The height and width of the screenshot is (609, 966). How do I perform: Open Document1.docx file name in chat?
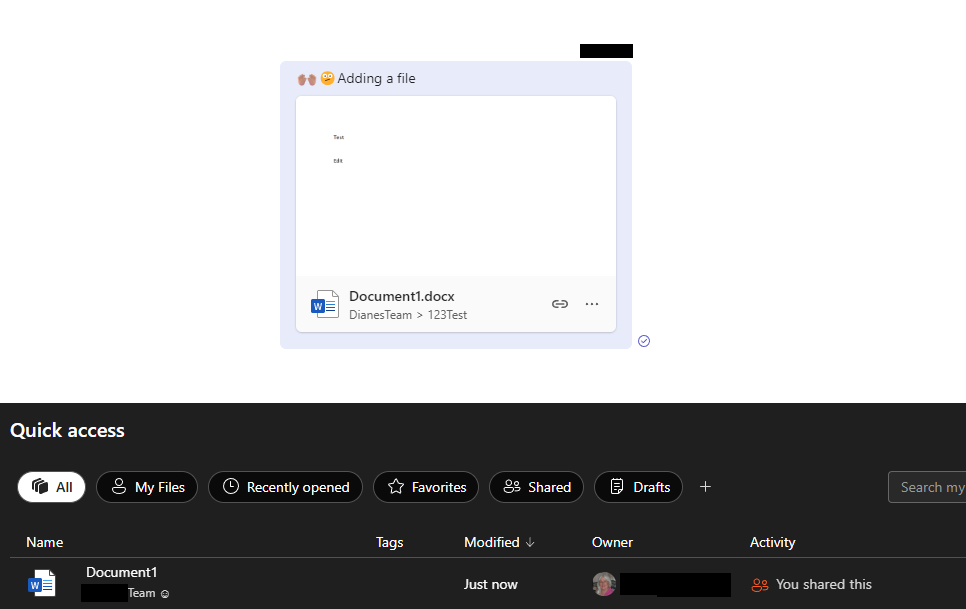[x=402, y=296]
